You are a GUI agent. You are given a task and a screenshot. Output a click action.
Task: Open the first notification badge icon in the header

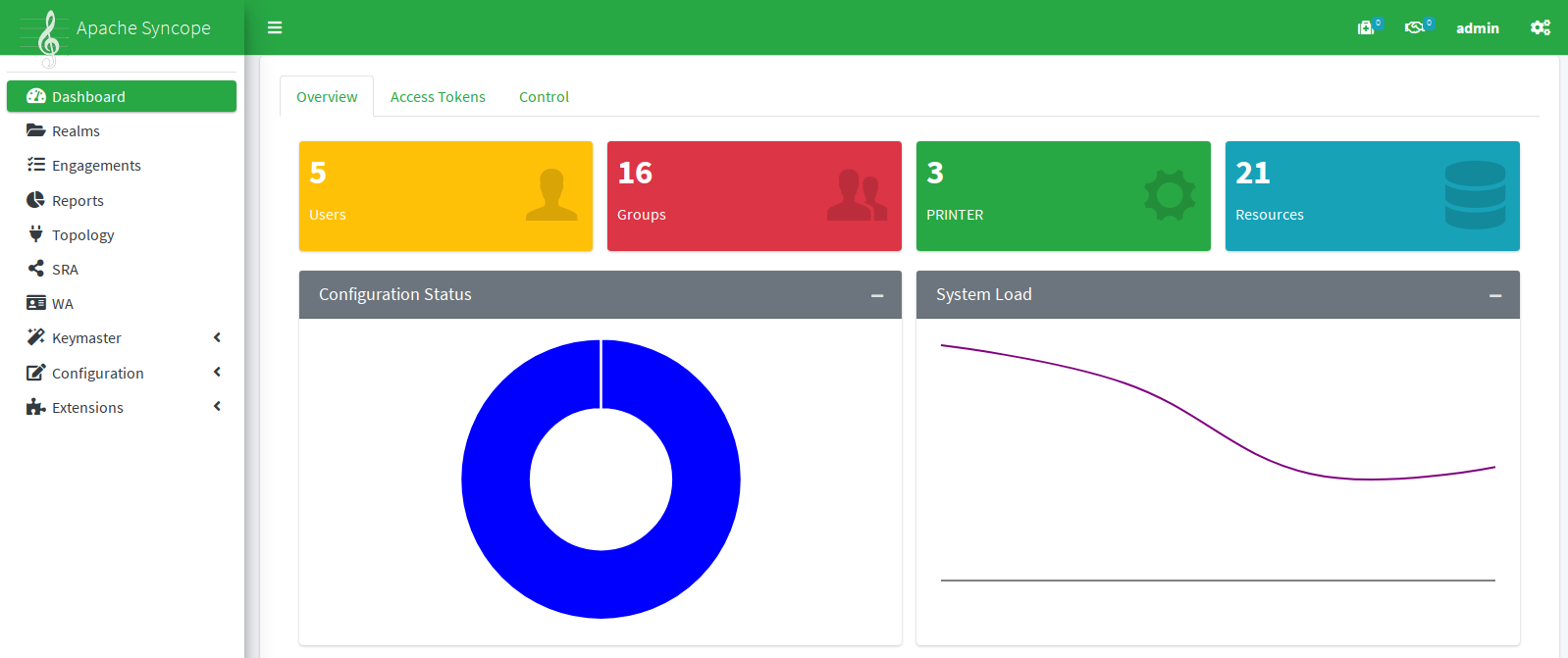point(1365,27)
